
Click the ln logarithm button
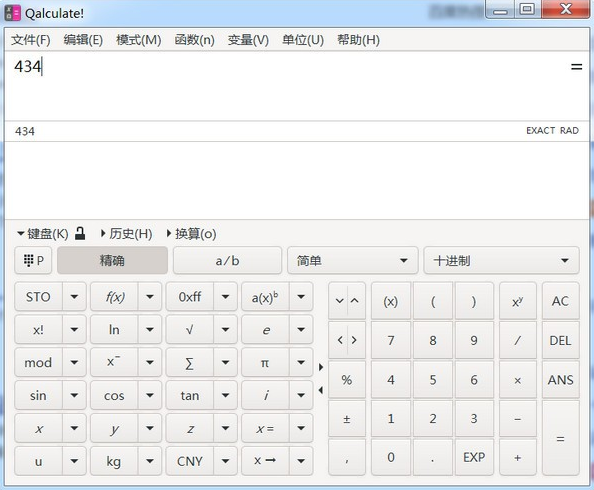click(114, 330)
